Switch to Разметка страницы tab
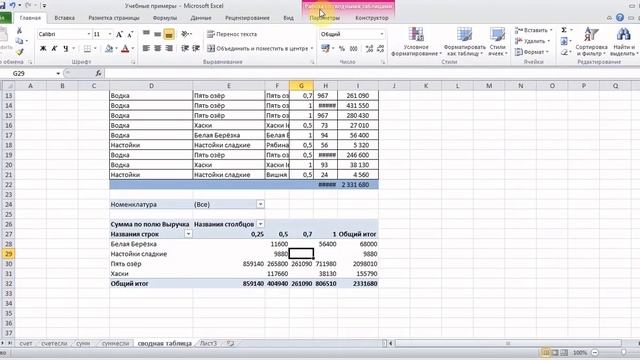Image resolution: width=640 pixels, height=360 pixels. click(x=114, y=18)
